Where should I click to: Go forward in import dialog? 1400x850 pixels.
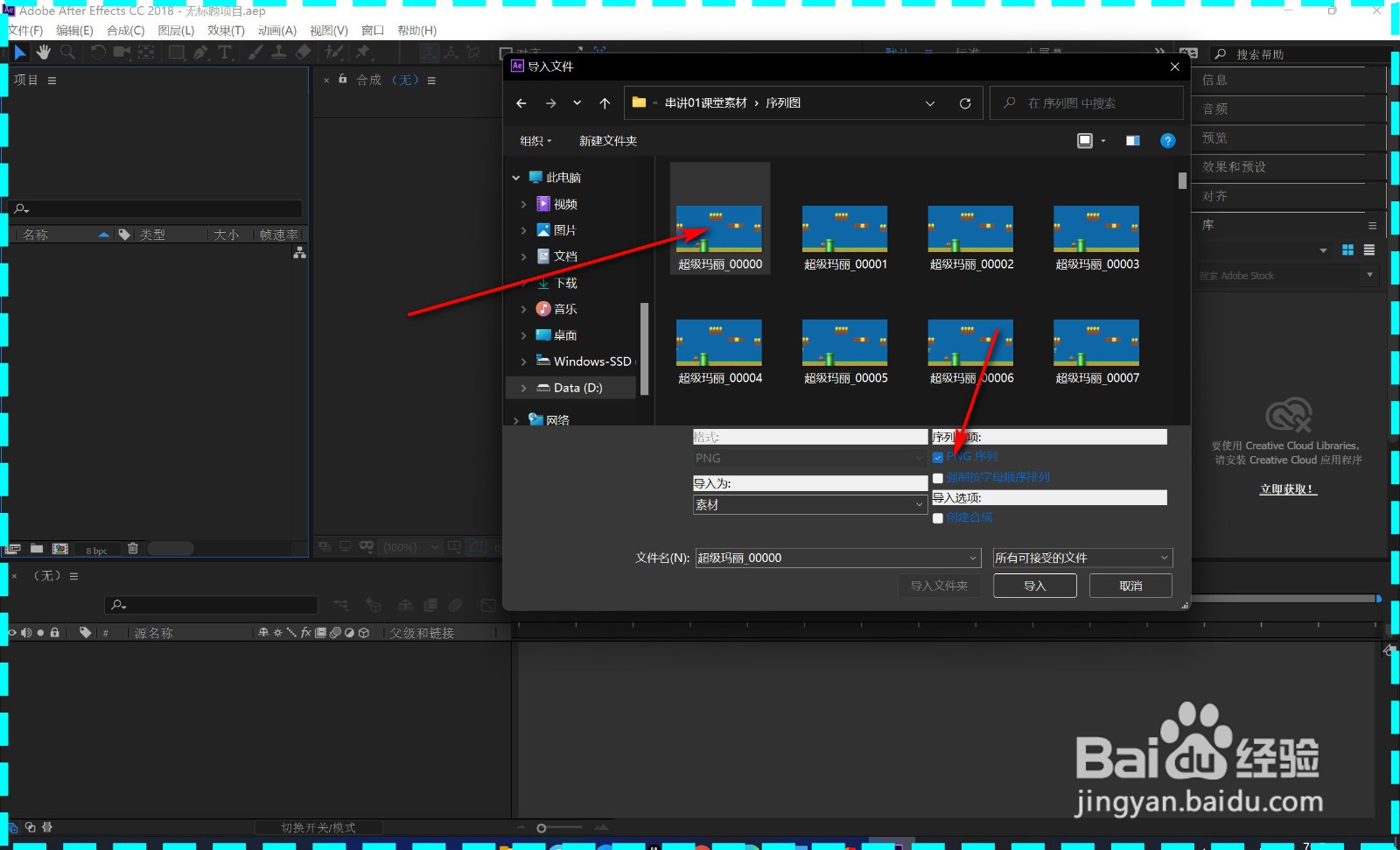click(x=550, y=103)
